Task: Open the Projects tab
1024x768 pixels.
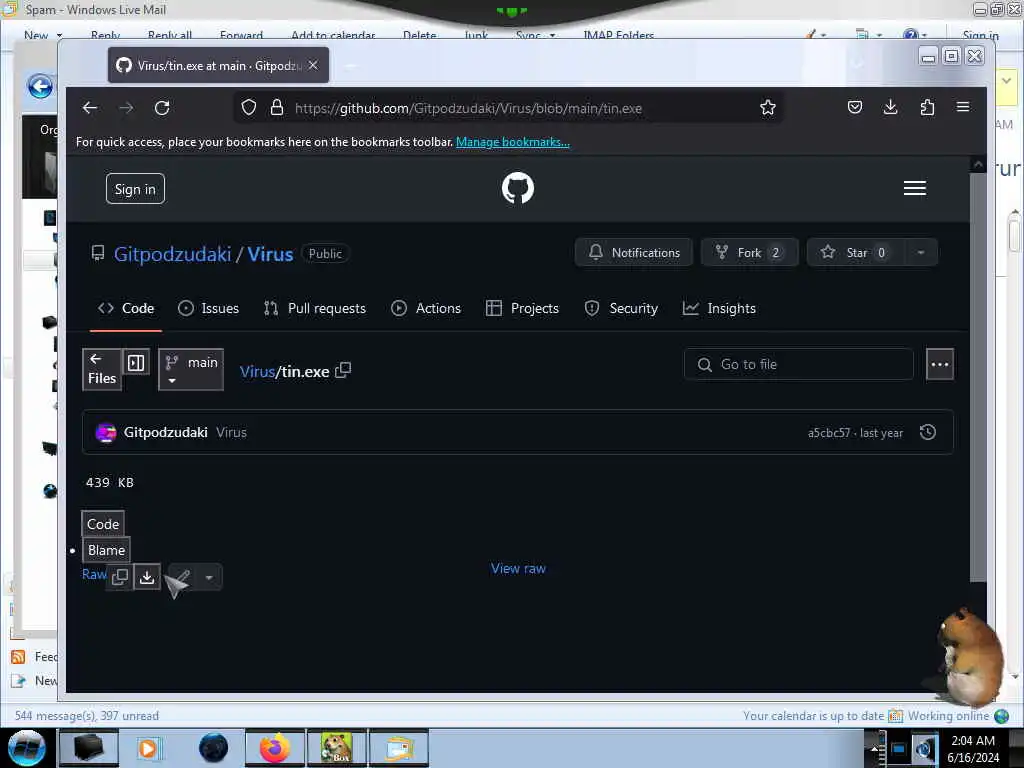Action: [x=522, y=308]
